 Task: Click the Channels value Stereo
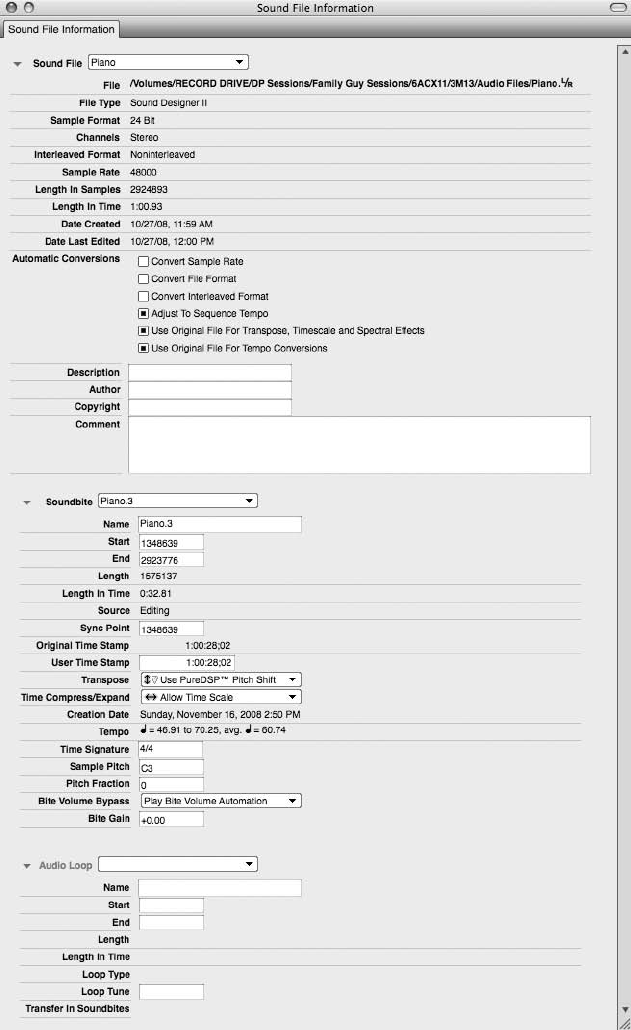[x=144, y=137]
